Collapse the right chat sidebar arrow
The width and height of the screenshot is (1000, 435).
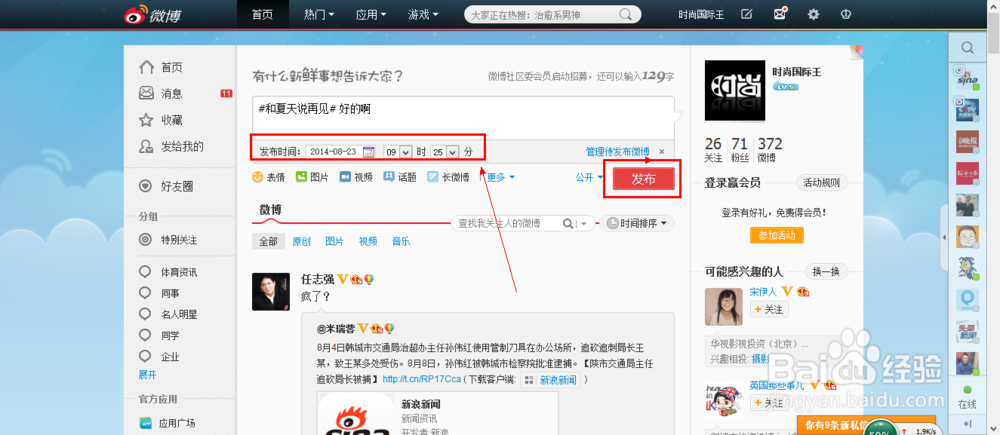tap(944, 237)
